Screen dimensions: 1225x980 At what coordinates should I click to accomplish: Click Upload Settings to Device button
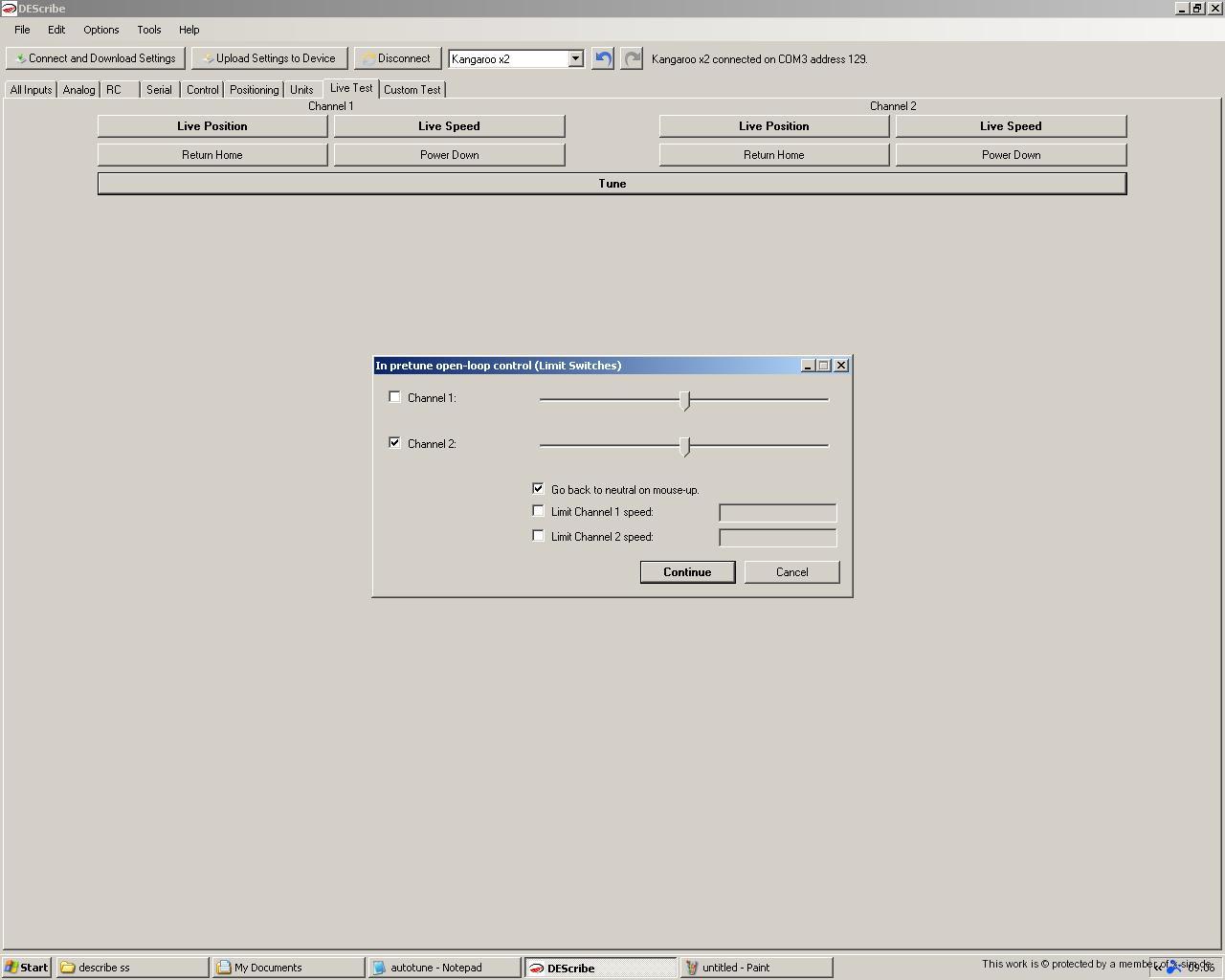(269, 58)
